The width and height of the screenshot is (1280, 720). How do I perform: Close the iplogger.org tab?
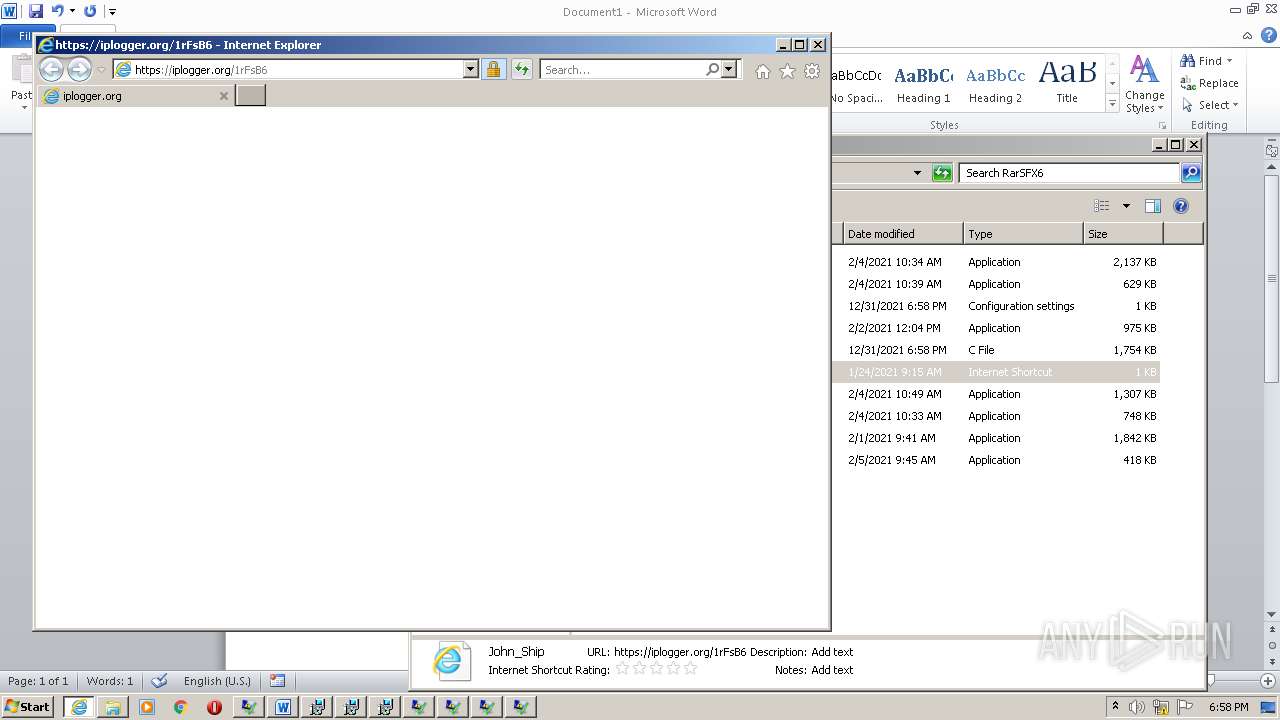(x=224, y=96)
